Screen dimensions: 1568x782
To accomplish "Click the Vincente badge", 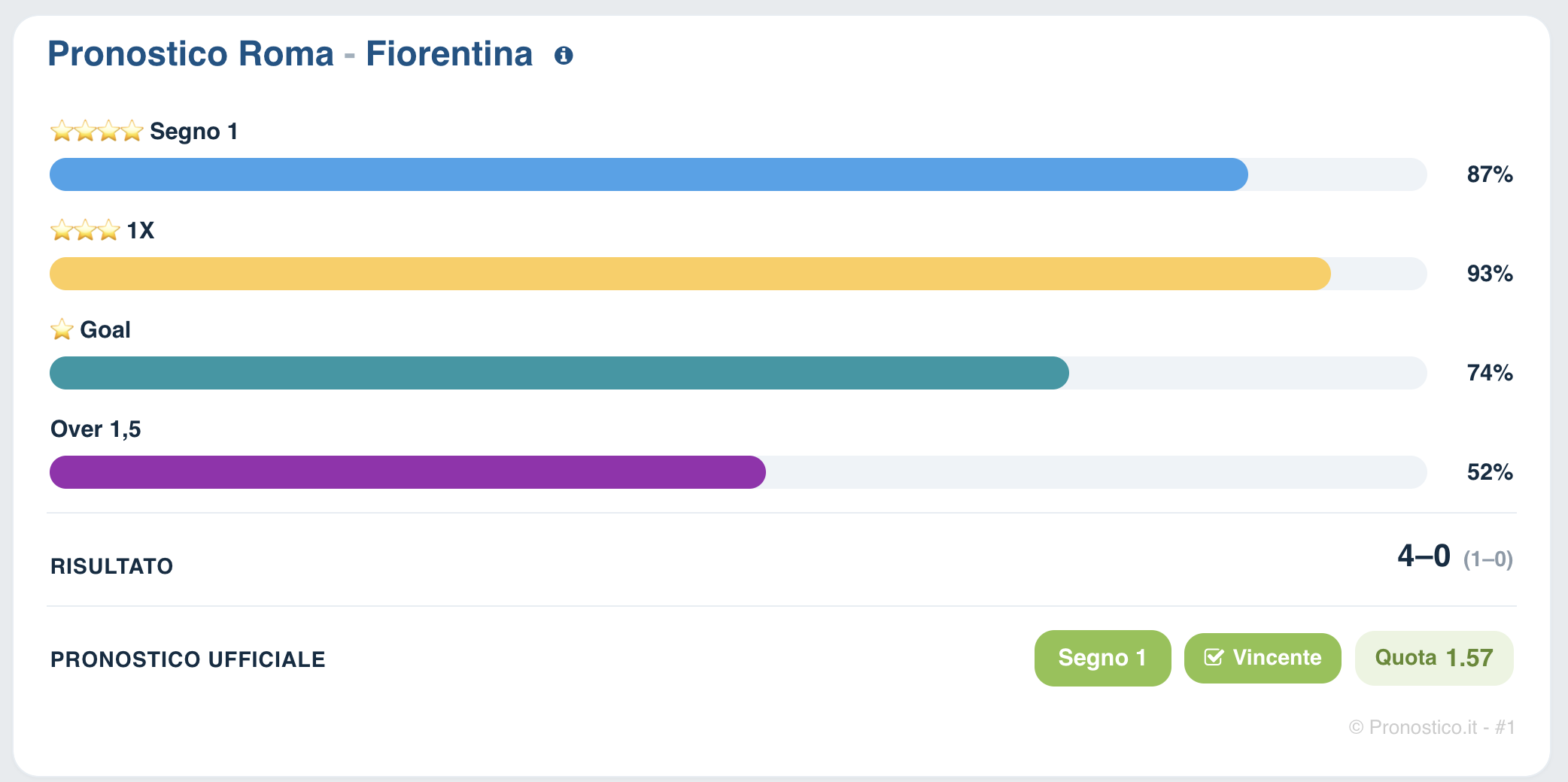I will 1263,658.
